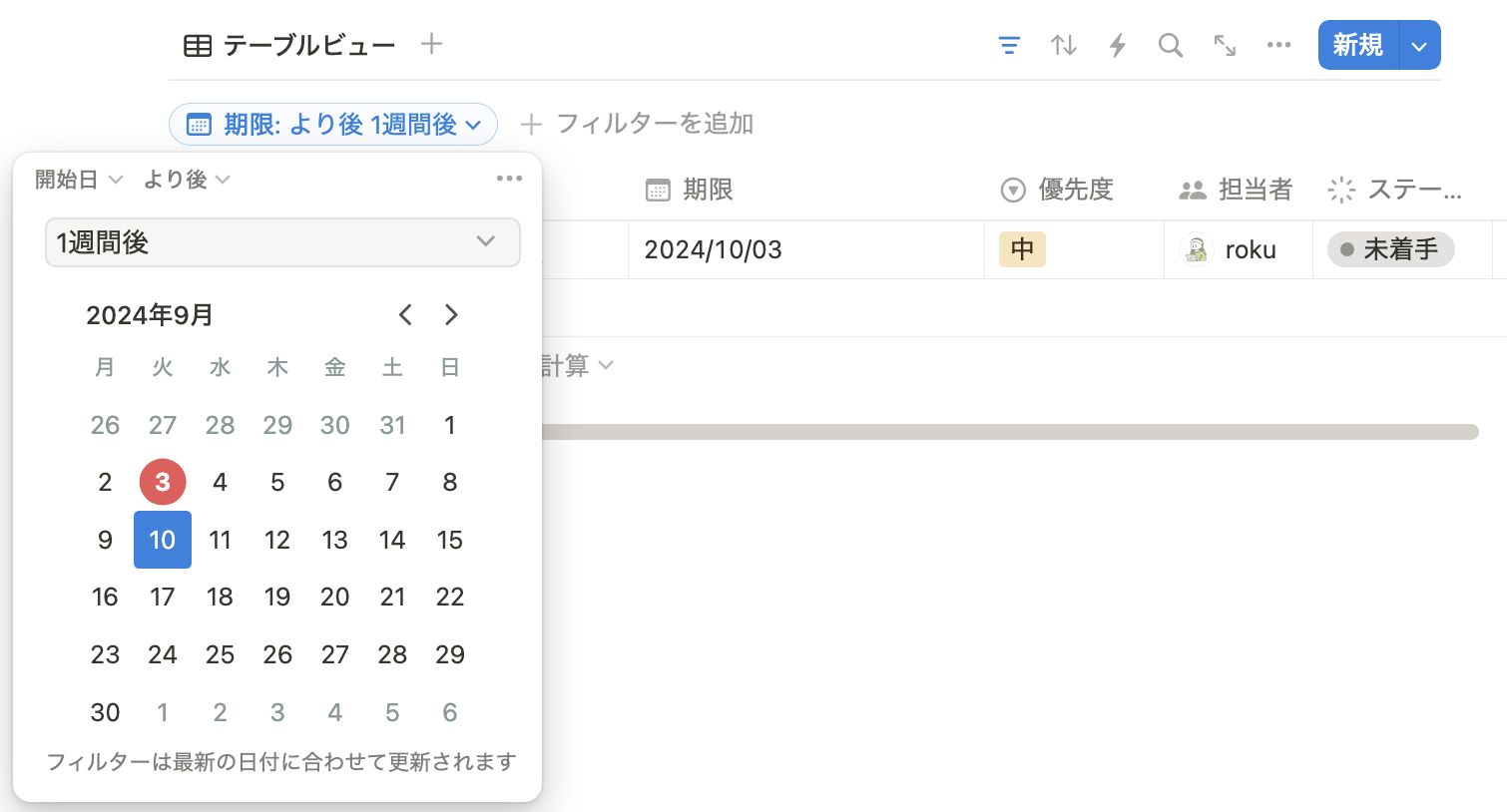Click the filter icon in toolbar

pyautogui.click(x=1009, y=45)
